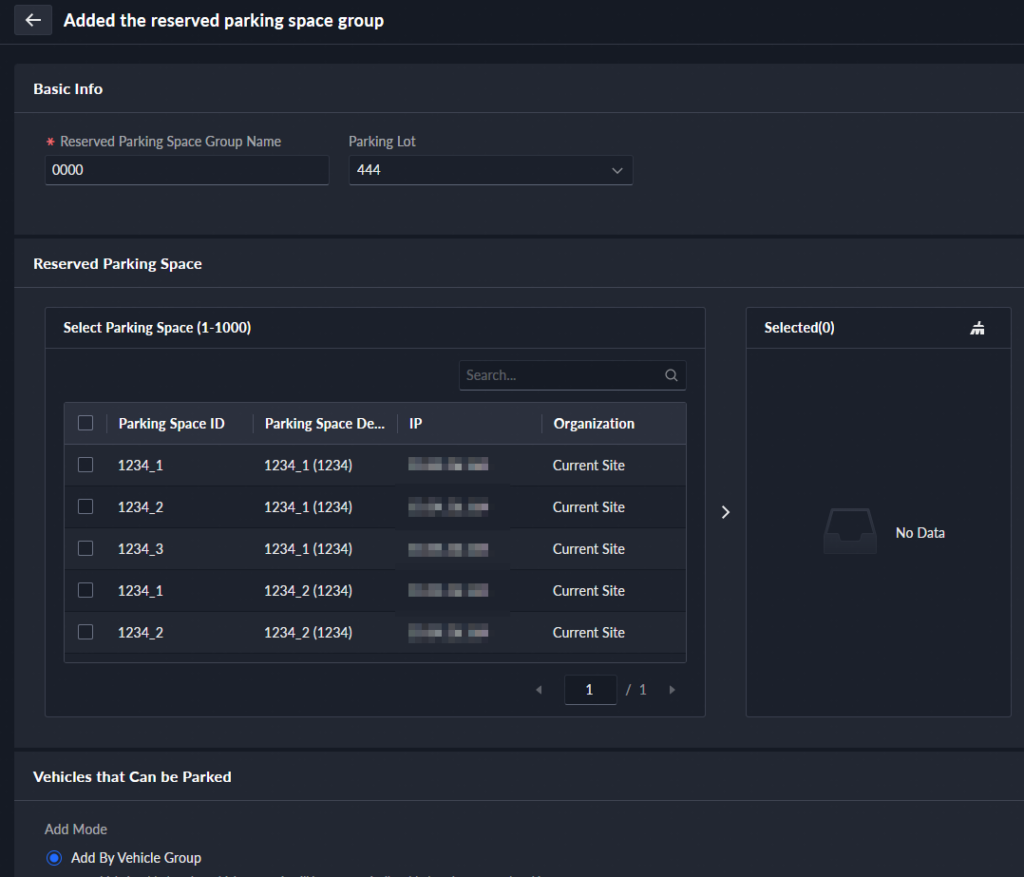Screen dimensions: 1024x877
Task: Click the back arrow button
Action: [x=33, y=20]
